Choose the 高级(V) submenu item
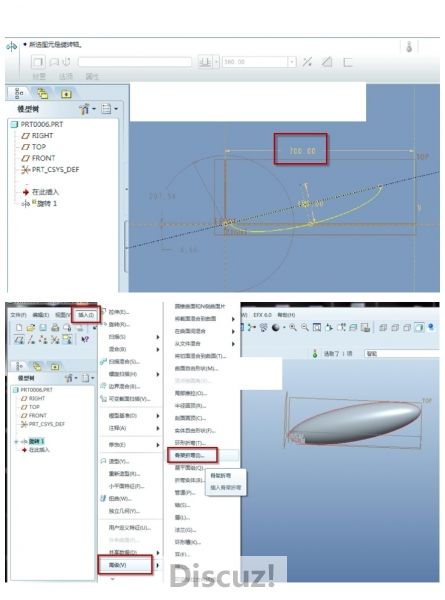Viewport: 445px width, 600px height. [117, 565]
